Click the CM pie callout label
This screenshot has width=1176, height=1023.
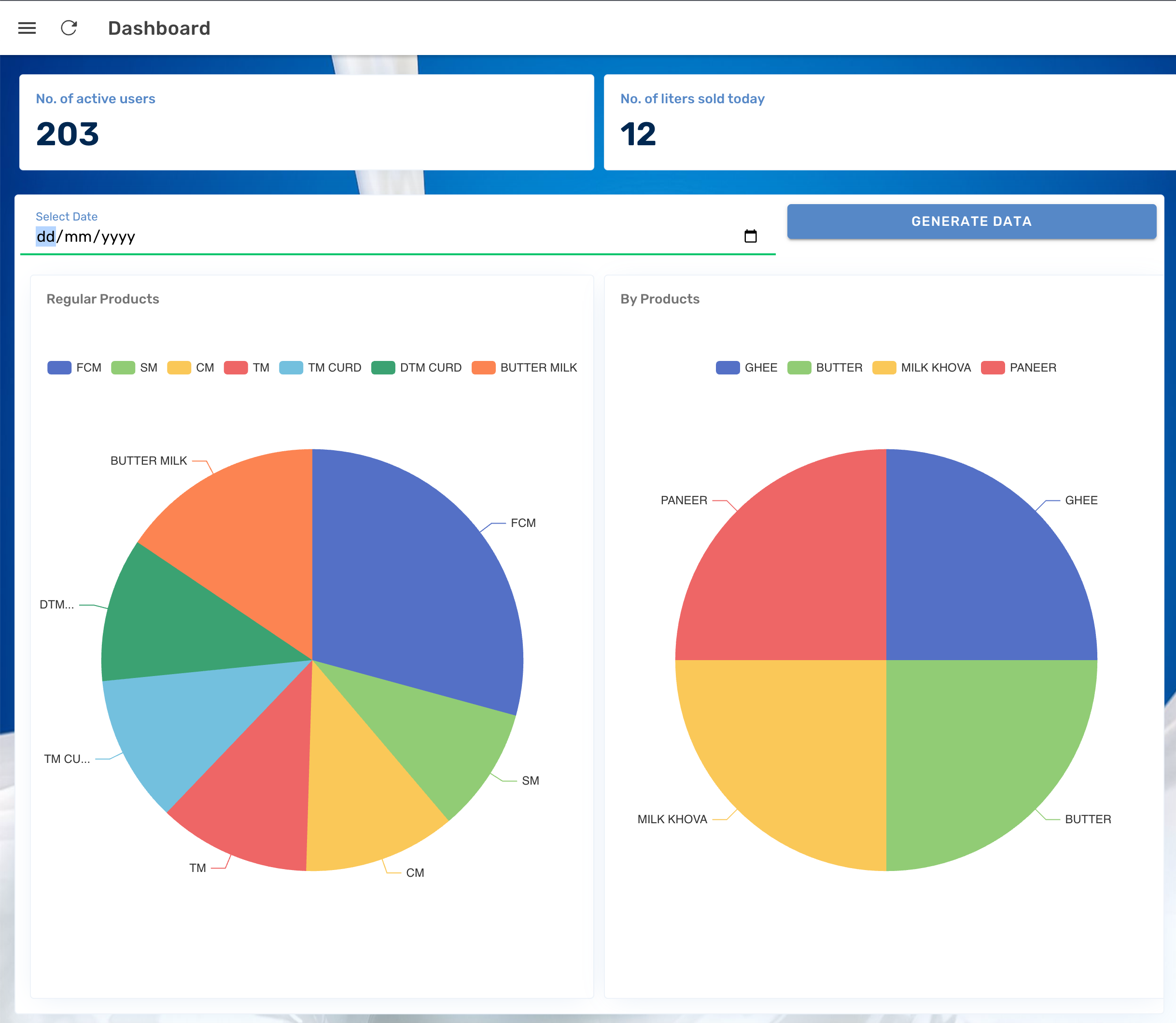tap(415, 873)
